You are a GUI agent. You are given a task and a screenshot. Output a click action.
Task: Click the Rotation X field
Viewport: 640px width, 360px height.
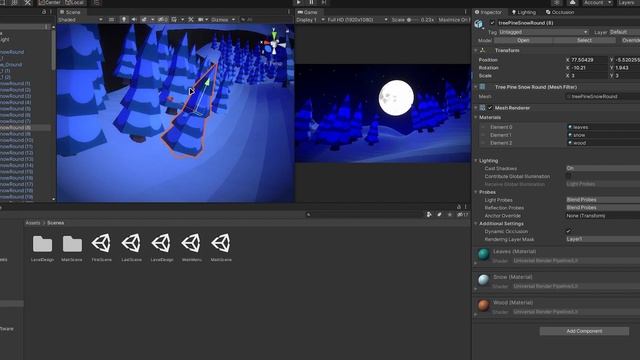click(589, 68)
